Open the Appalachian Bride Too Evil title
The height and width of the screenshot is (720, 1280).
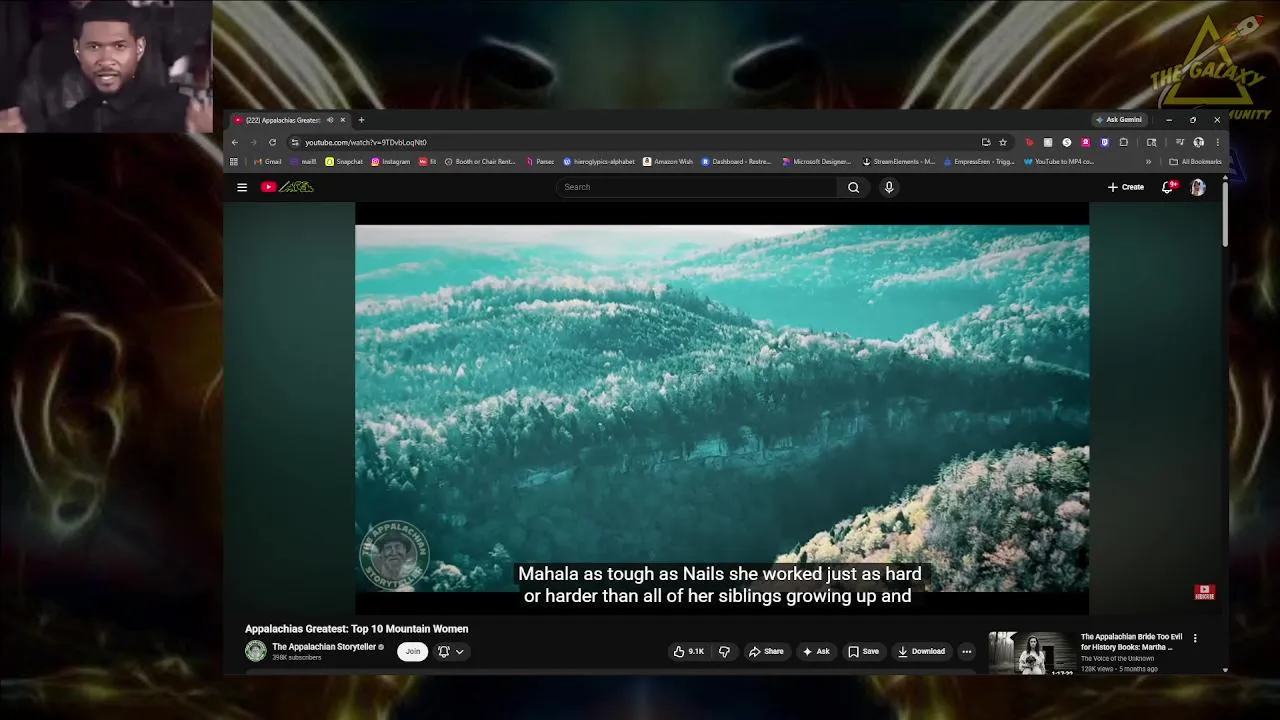click(x=1131, y=642)
